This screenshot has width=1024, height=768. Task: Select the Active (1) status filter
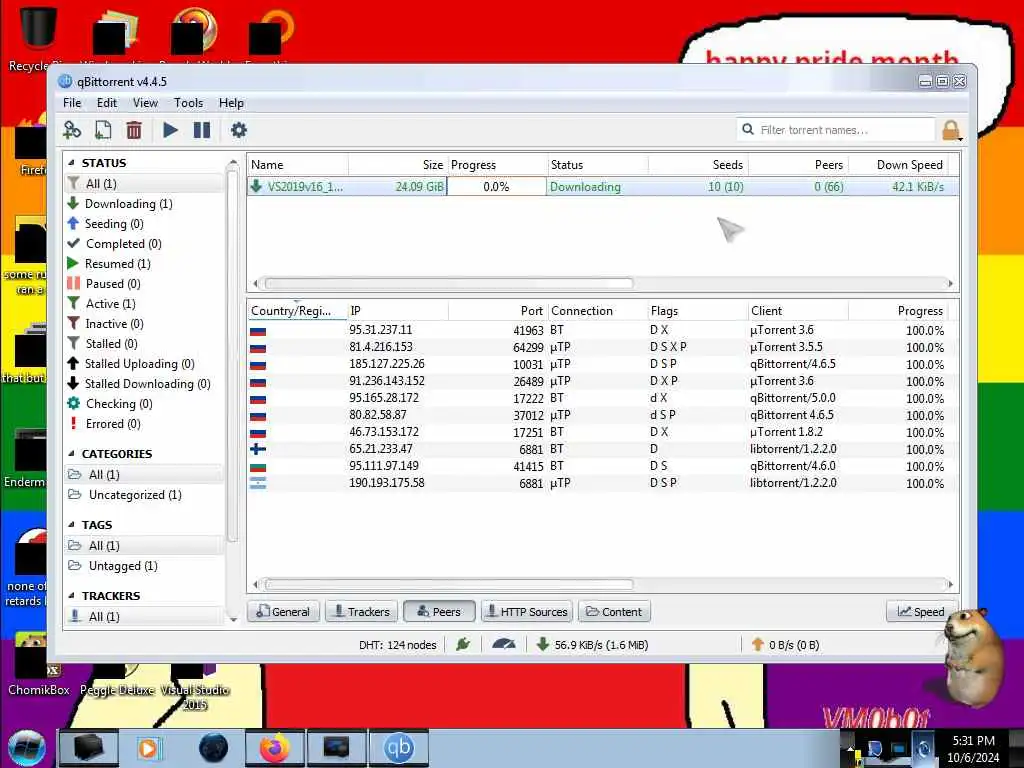tap(144, 304)
